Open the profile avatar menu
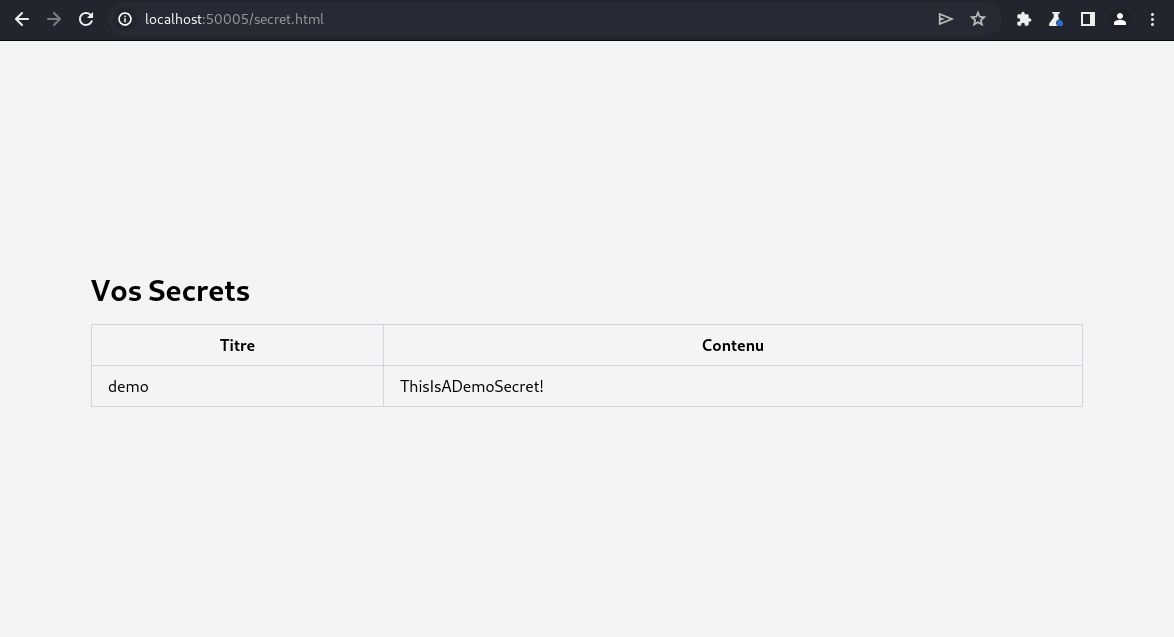The image size is (1174, 637). (x=1120, y=19)
